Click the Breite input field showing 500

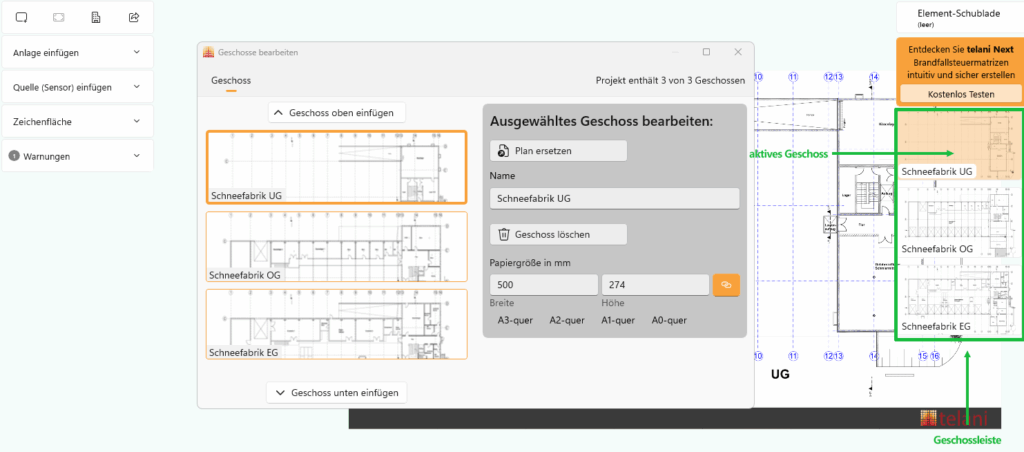tap(543, 285)
